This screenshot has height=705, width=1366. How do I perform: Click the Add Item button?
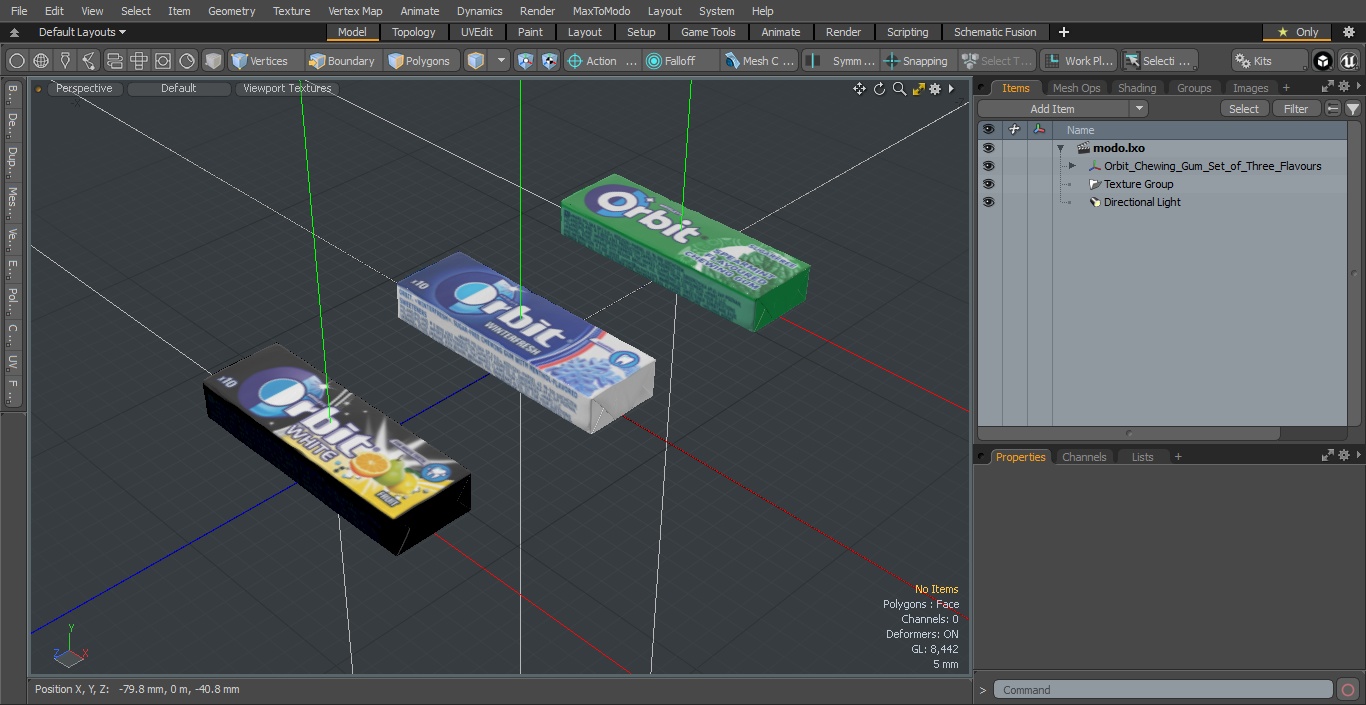click(x=1053, y=109)
